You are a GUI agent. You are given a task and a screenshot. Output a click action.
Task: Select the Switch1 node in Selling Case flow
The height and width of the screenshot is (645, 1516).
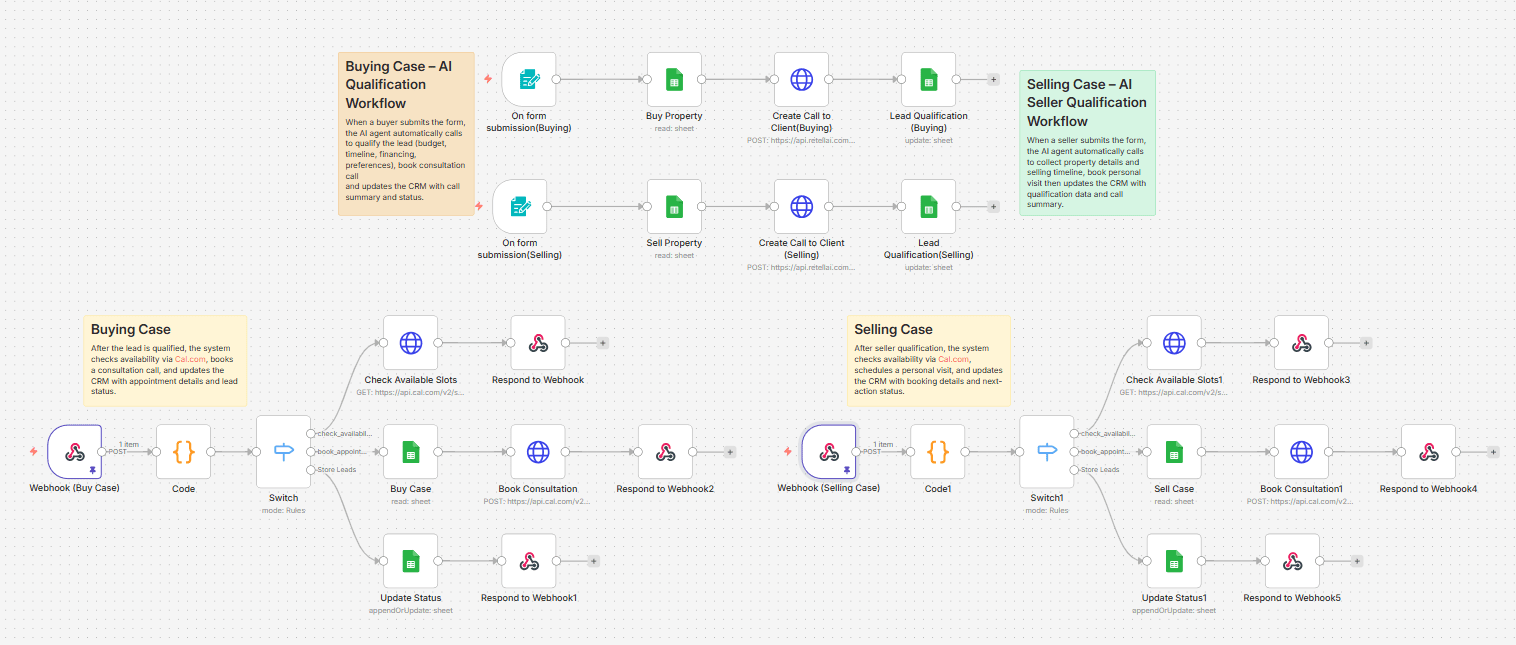(1047, 452)
